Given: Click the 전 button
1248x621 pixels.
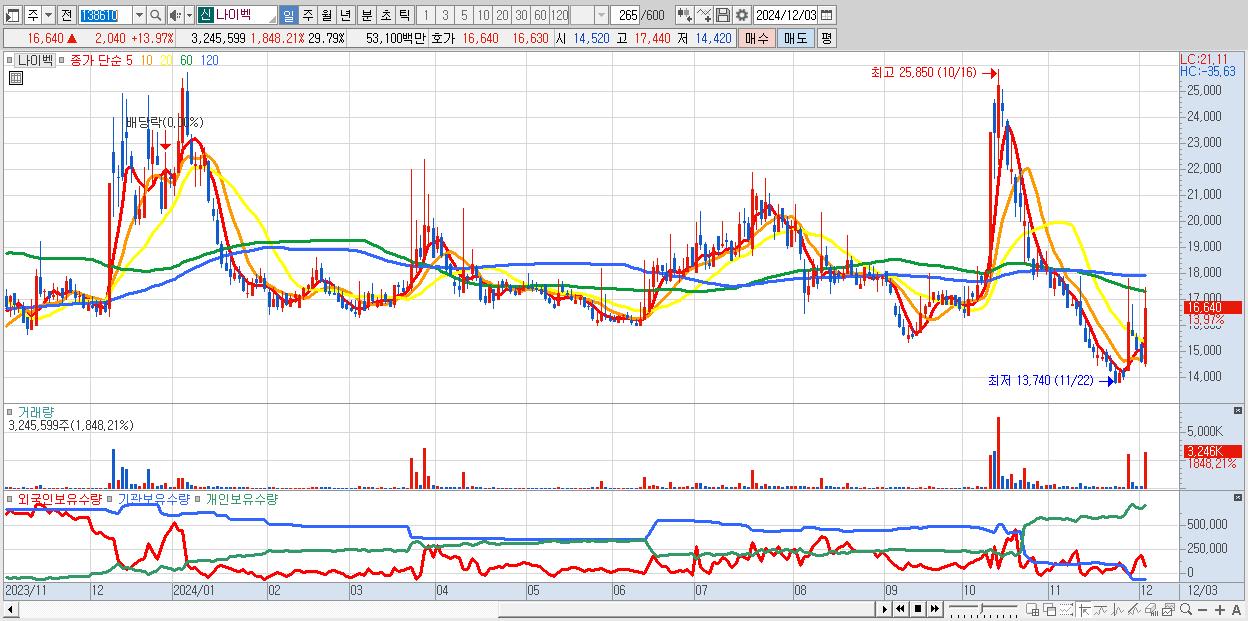Looking at the screenshot, I should pos(65,15).
